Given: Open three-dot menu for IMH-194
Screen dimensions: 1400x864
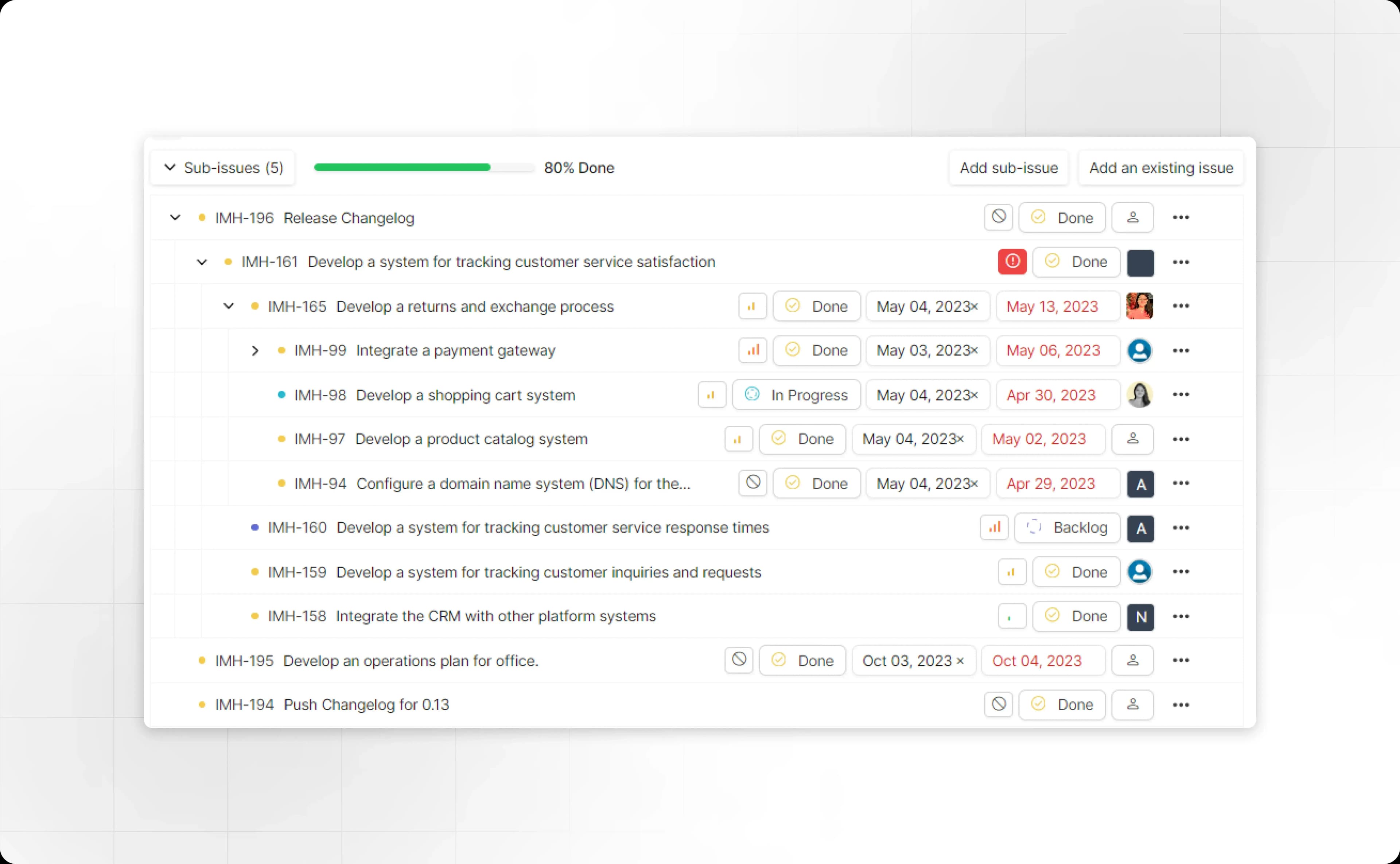Looking at the screenshot, I should click(1181, 705).
